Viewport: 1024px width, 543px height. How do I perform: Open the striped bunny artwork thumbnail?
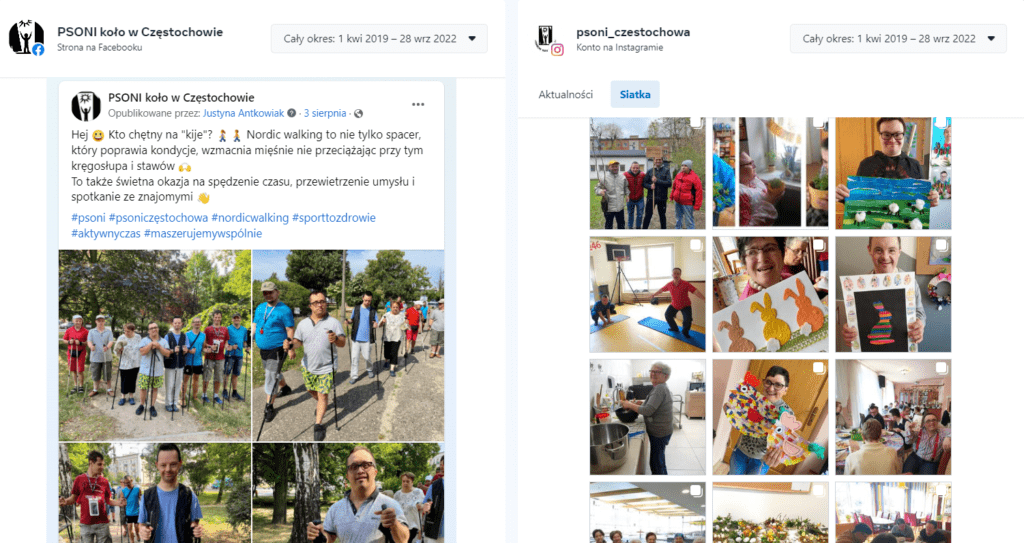tap(893, 295)
